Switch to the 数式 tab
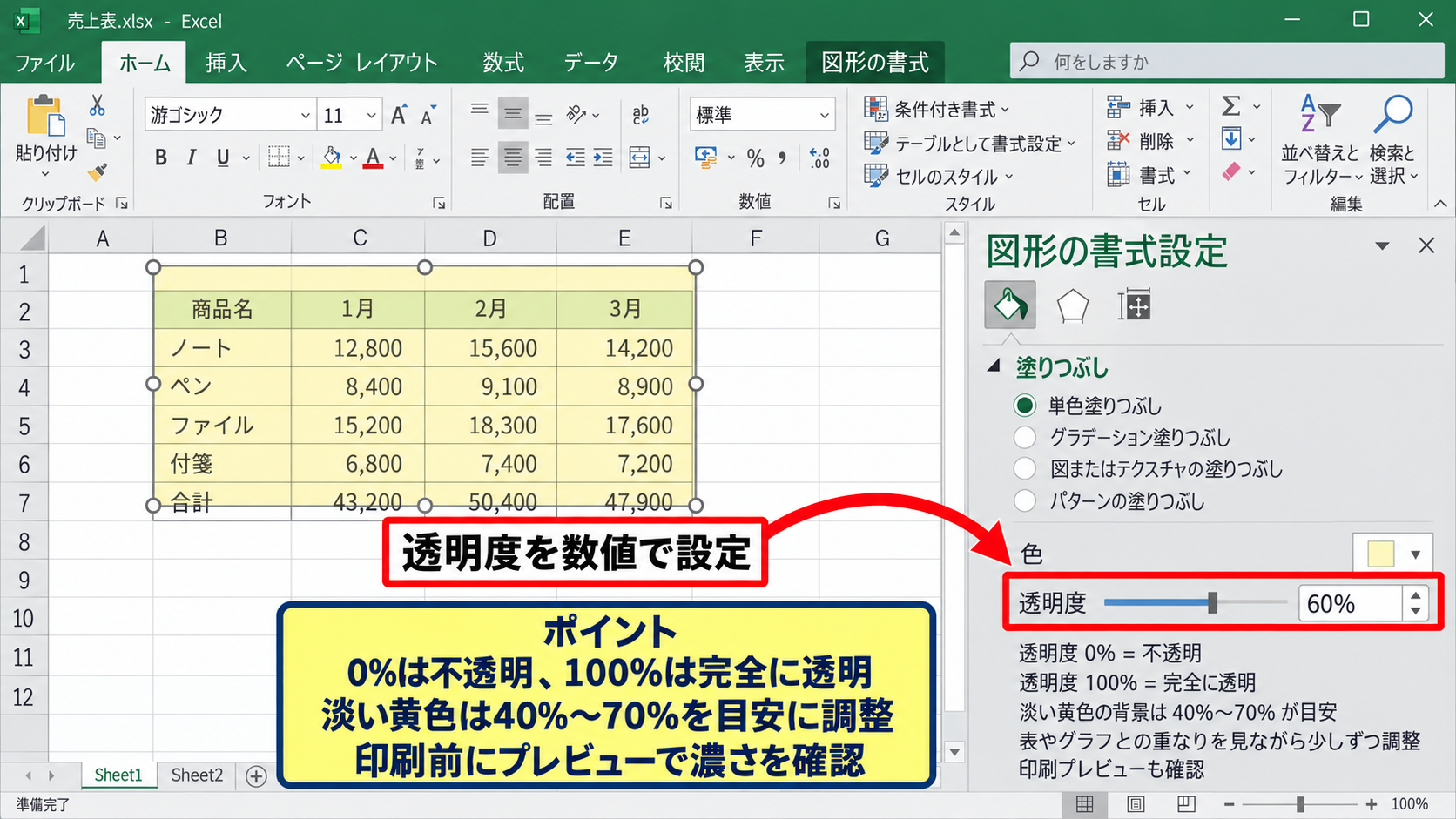Image resolution: width=1456 pixels, height=819 pixels. point(503,63)
